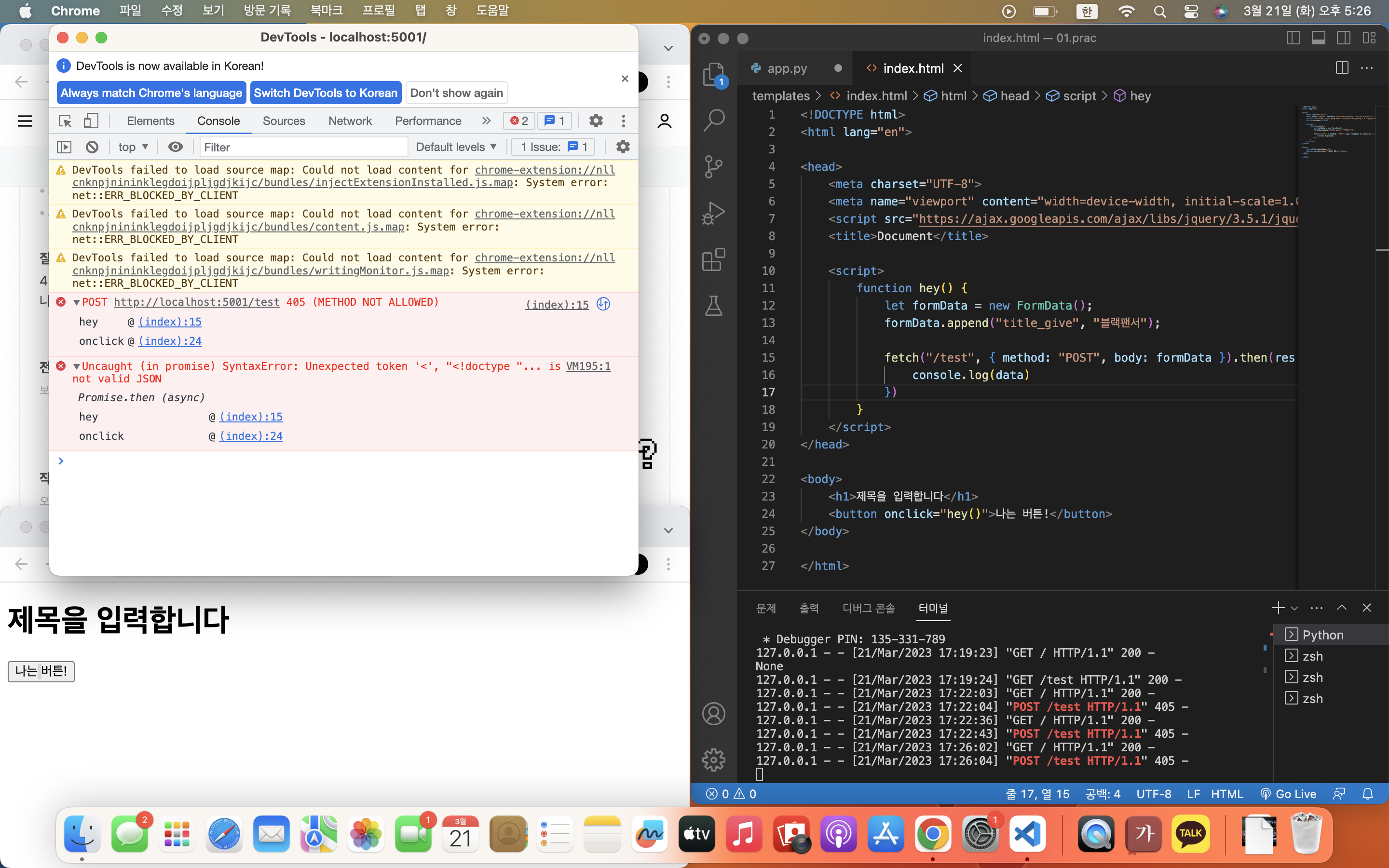Click the message count badge in DevTools toolbar
This screenshot has width=1389, height=868.
[555, 121]
